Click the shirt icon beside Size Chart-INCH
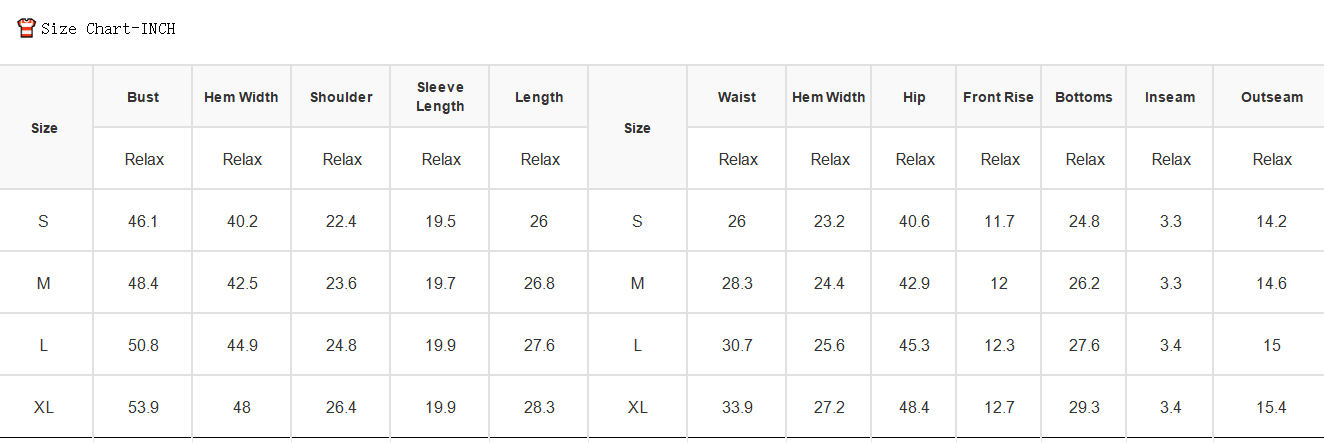The image size is (1324, 443). click(x=27, y=28)
